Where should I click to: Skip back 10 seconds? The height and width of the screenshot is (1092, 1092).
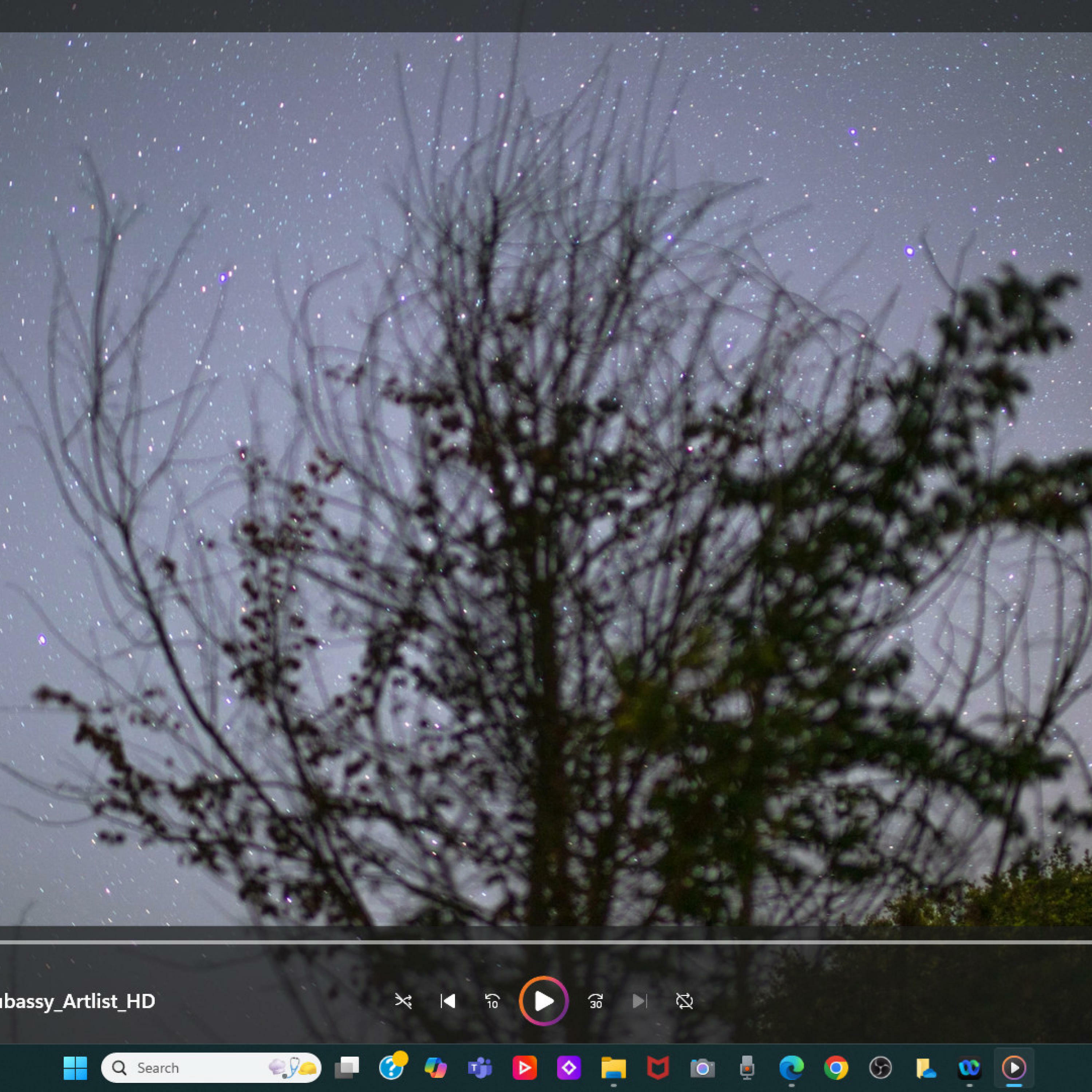492,1002
